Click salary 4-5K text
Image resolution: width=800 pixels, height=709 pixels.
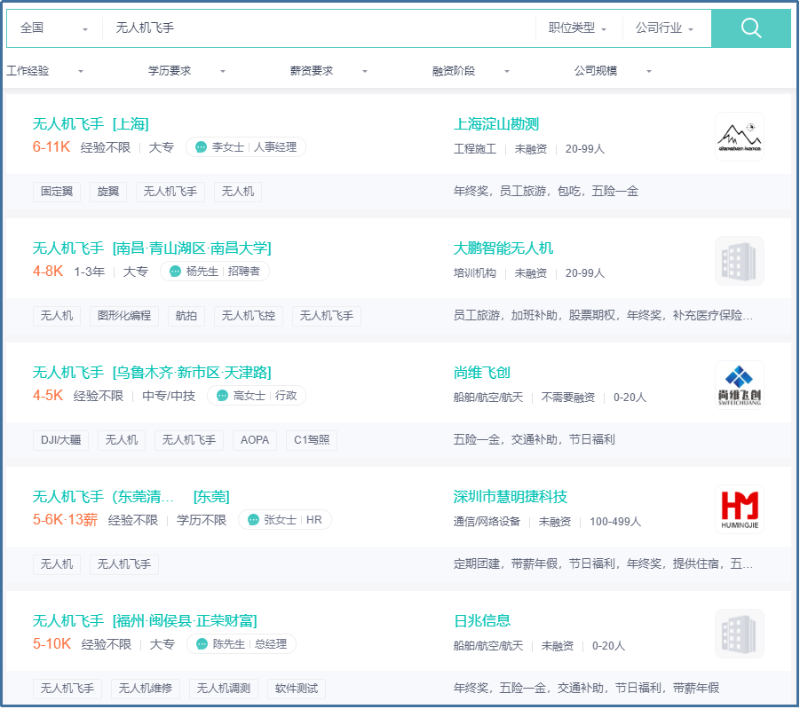point(48,396)
